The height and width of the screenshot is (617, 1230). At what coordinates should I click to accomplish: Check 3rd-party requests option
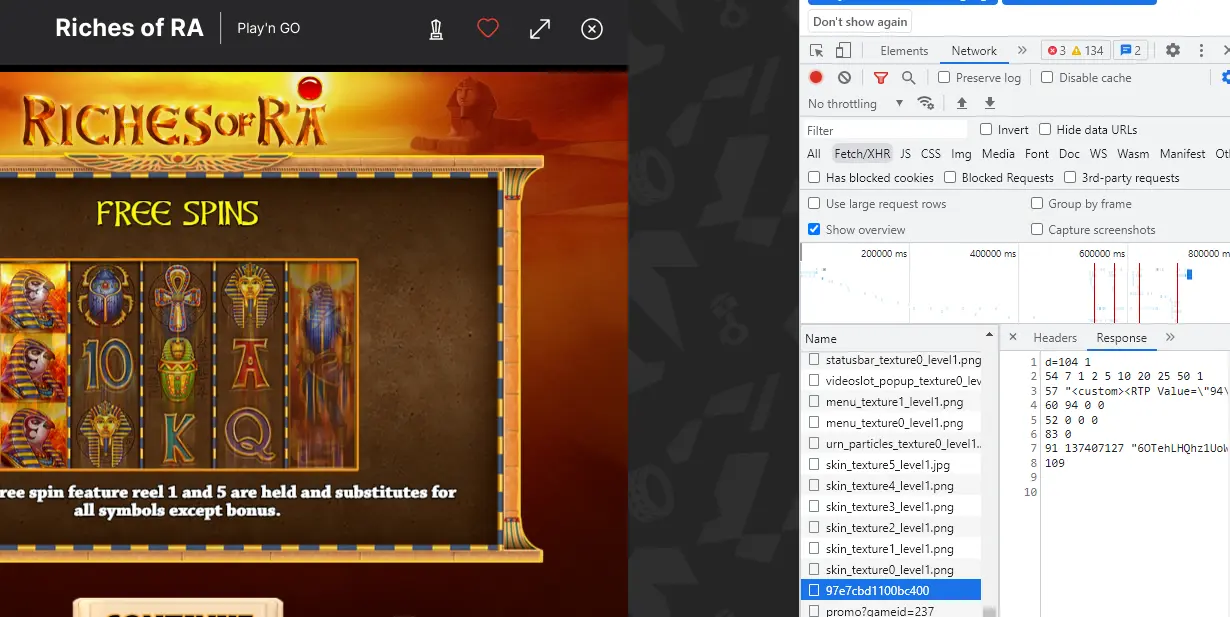1070,177
